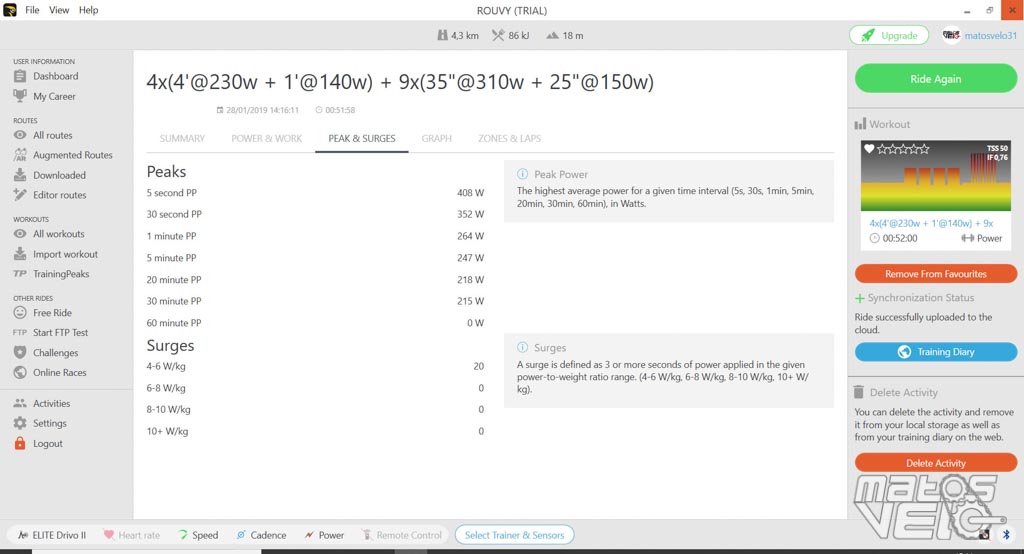Switch to the ZONES & LAPS tab
Image resolution: width=1024 pixels, height=554 pixels.
click(x=509, y=138)
